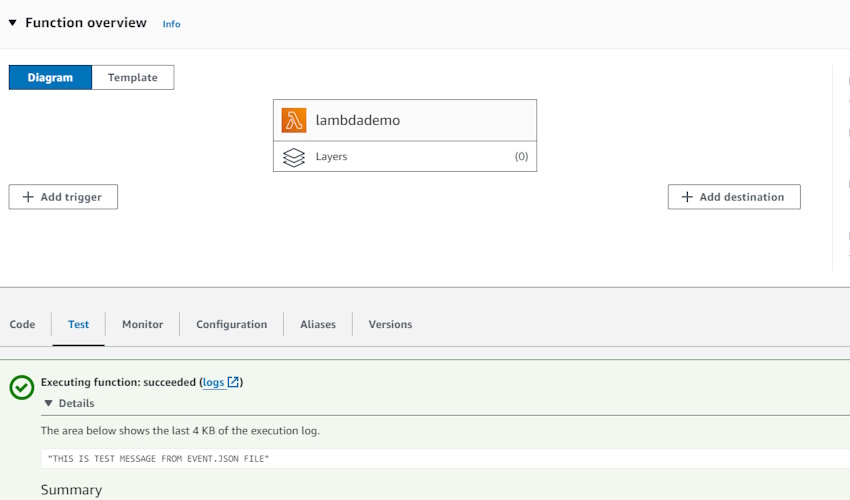Open the Versions tab
Viewport: 850px width, 500px height.
390,324
